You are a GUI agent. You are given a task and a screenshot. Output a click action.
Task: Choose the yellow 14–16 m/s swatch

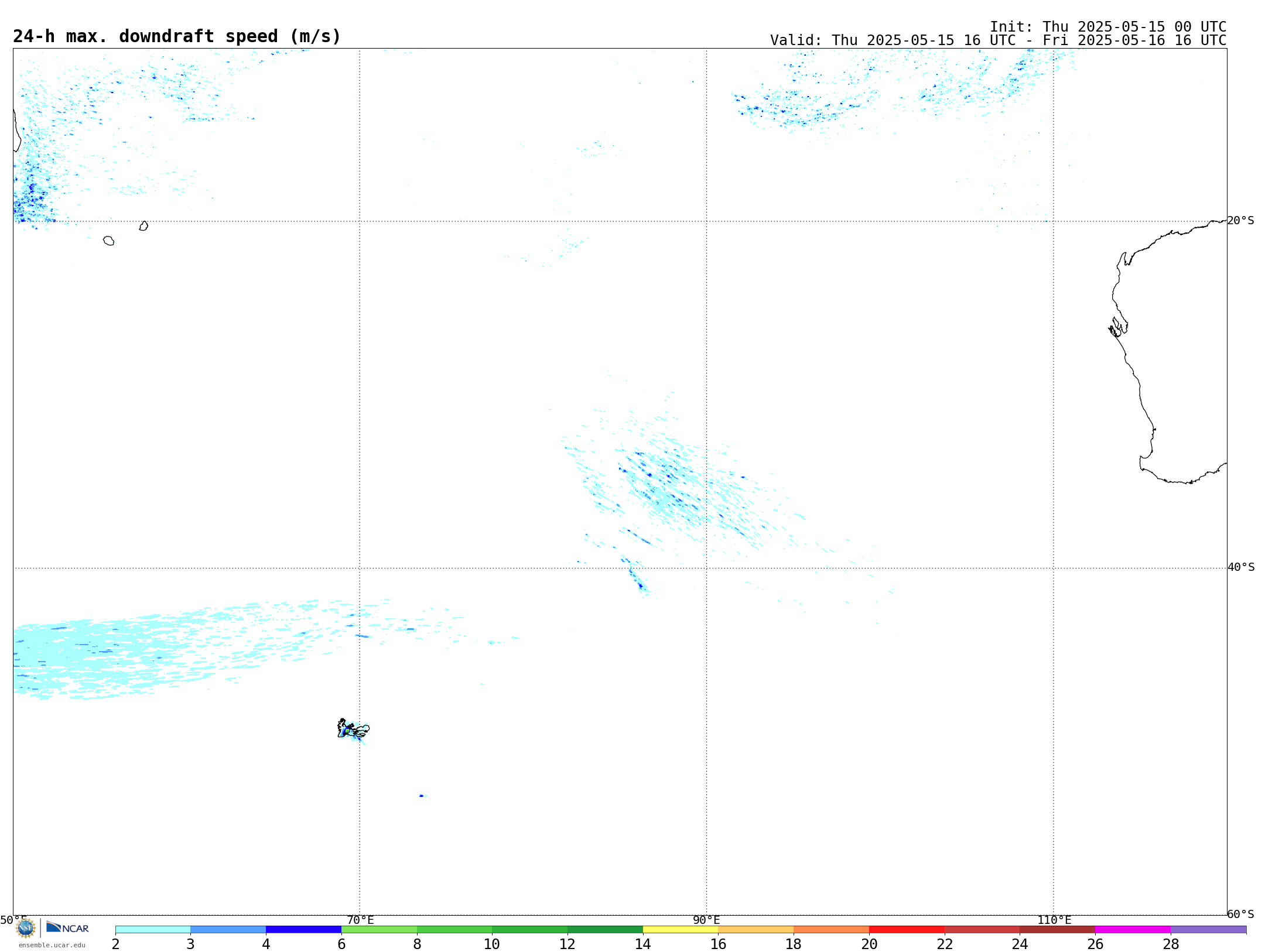coord(681,930)
